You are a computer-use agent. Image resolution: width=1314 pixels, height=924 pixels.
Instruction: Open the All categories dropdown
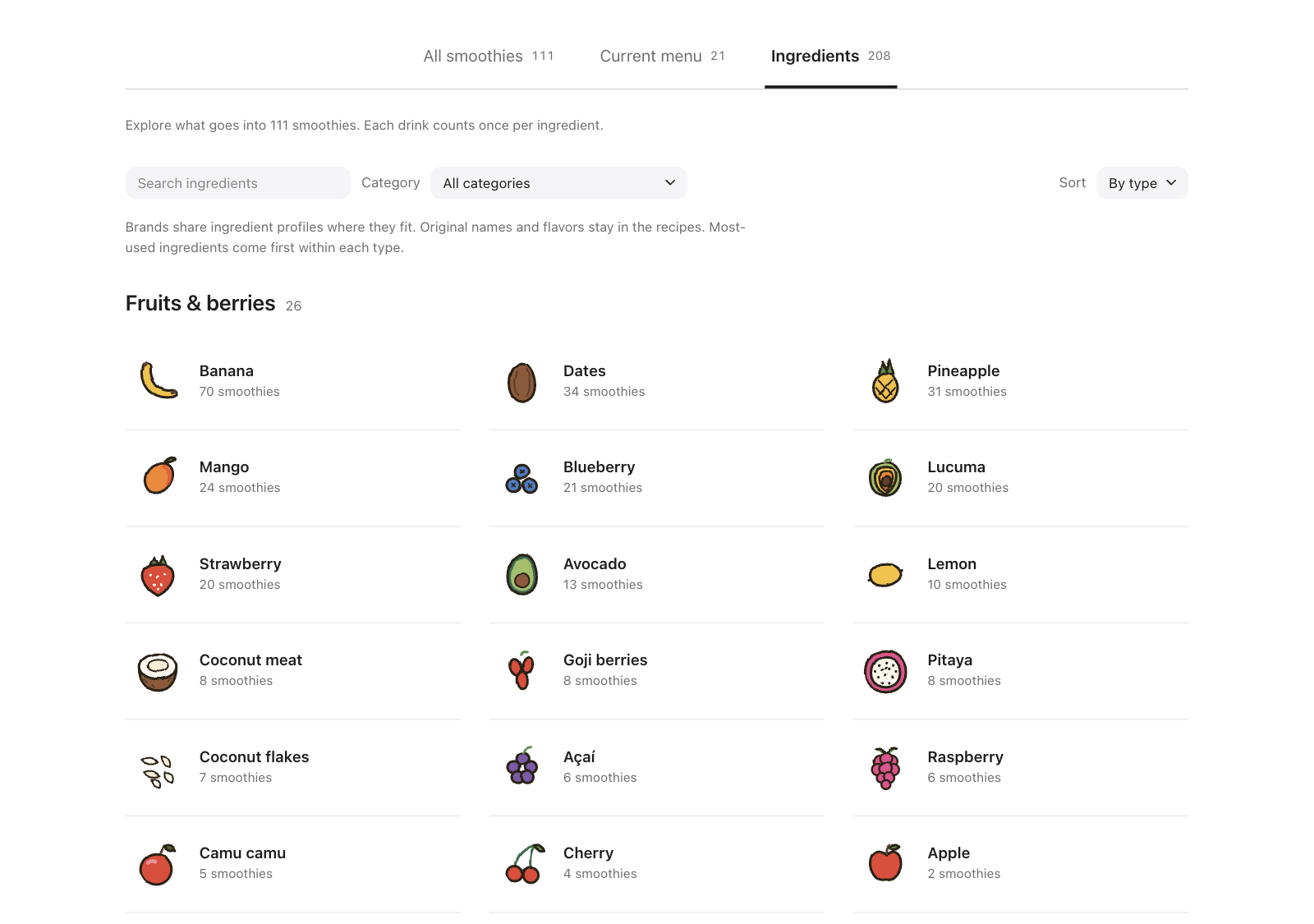click(558, 183)
